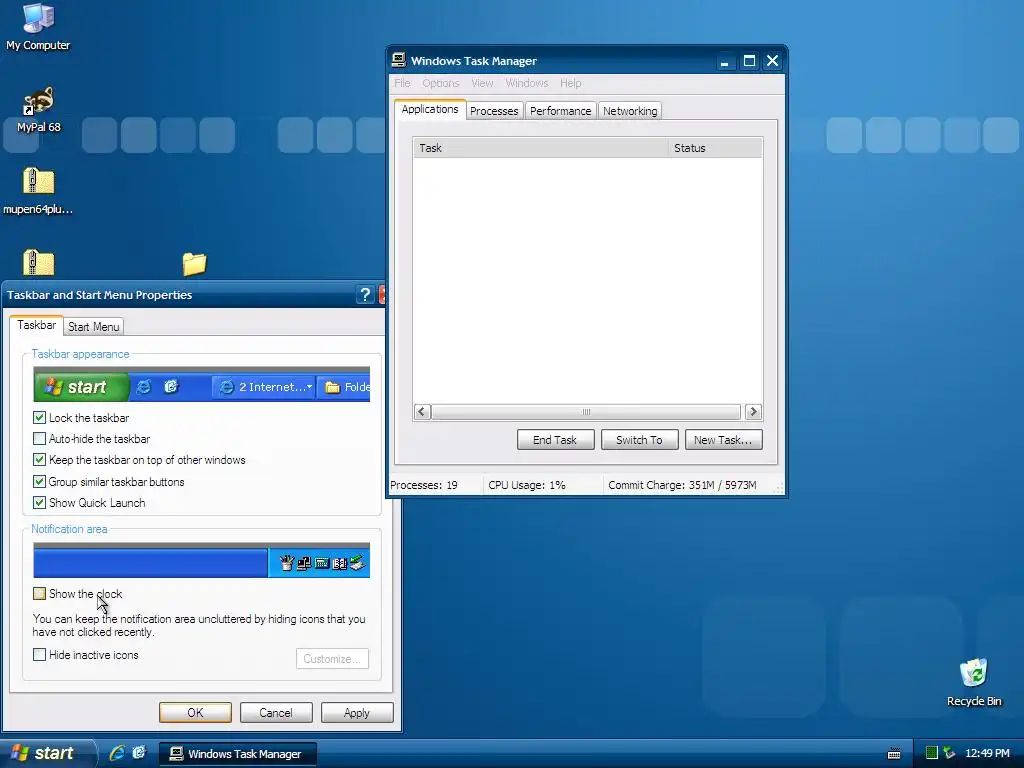
Task: Click the second Quick Launch icon on the taskbar
Action: (139, 753)
